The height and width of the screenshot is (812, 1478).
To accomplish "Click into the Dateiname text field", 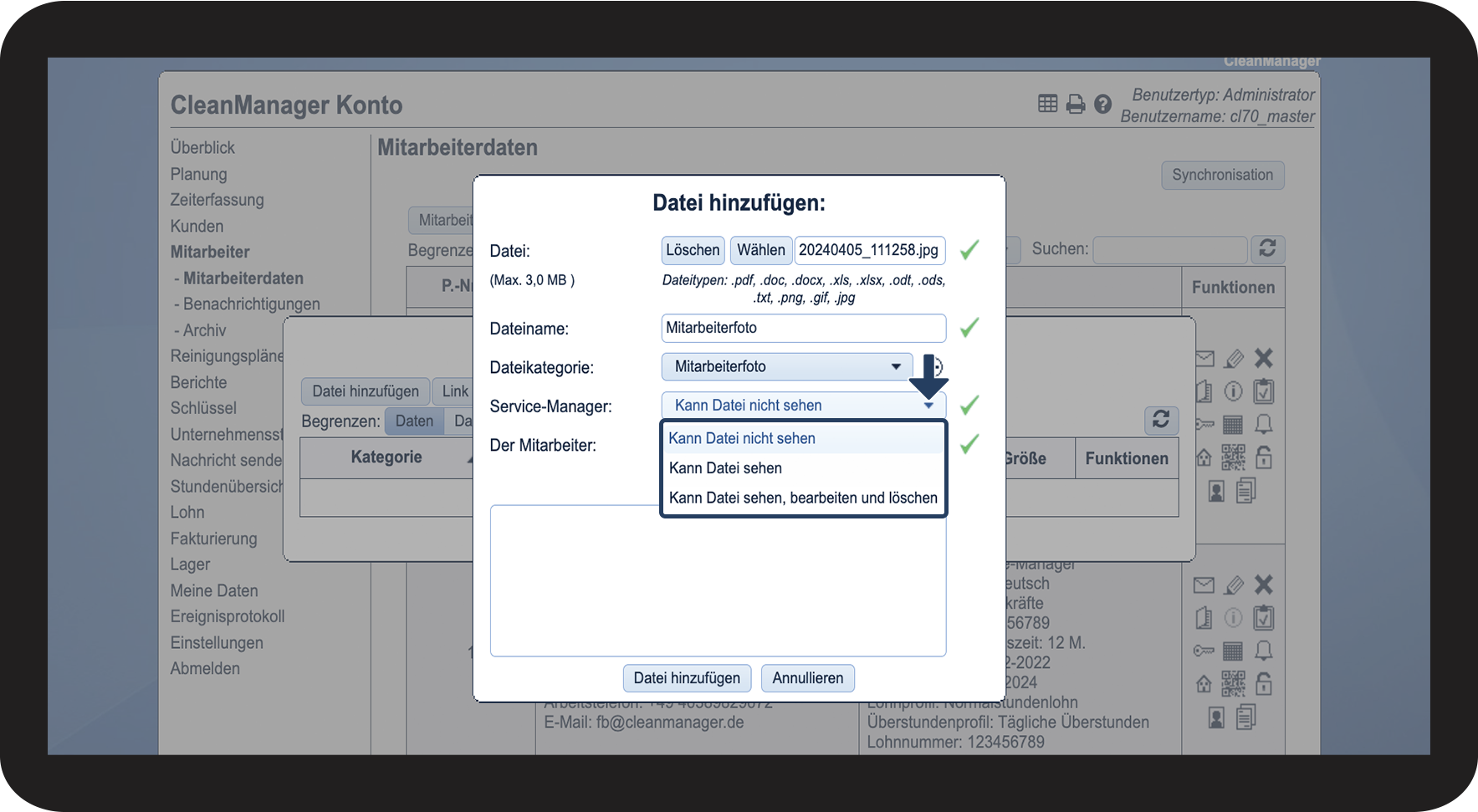I will click(x=803, y=328).
